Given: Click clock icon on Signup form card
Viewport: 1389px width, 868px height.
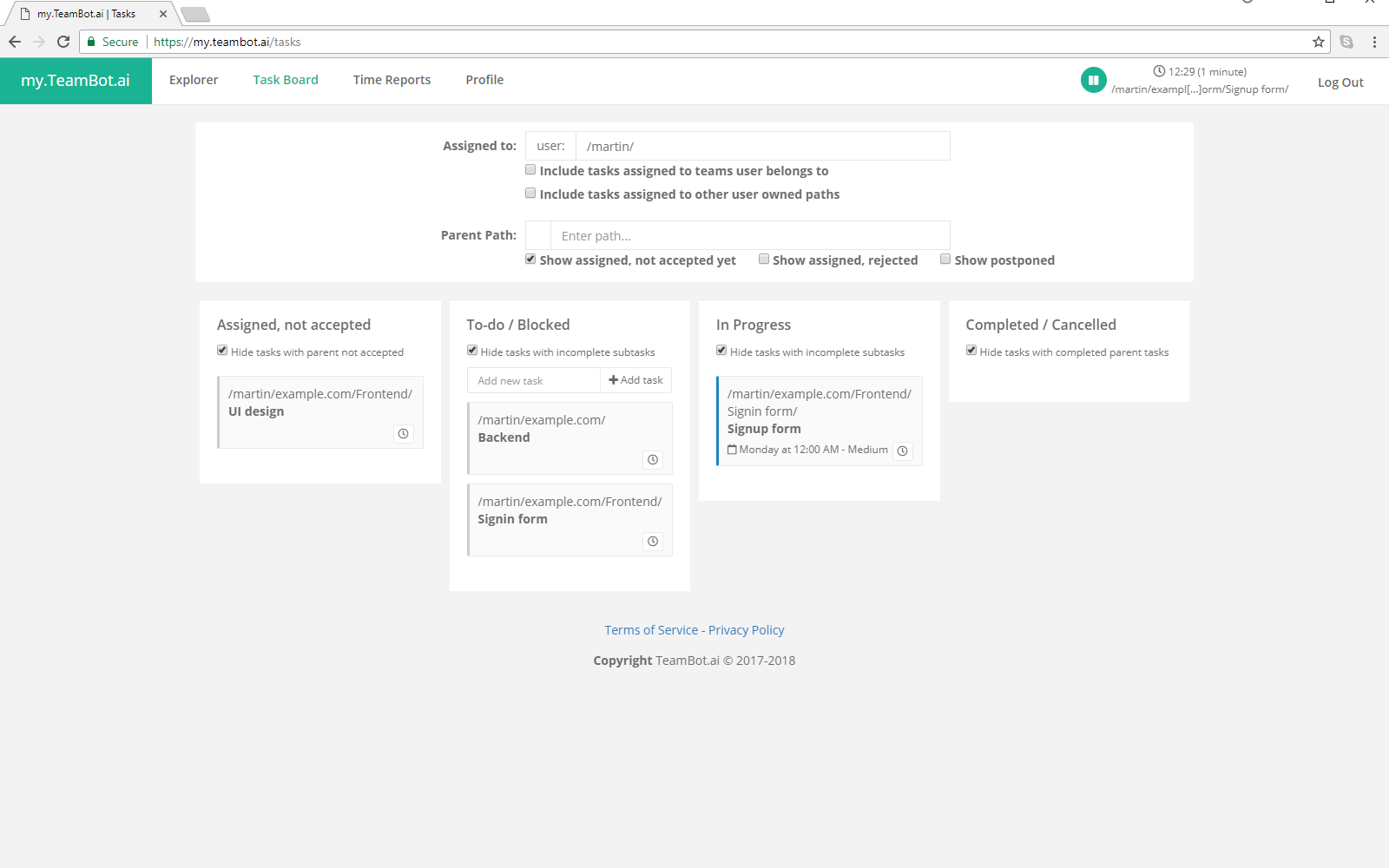Looking at the screenshot, I should [903, 450].
